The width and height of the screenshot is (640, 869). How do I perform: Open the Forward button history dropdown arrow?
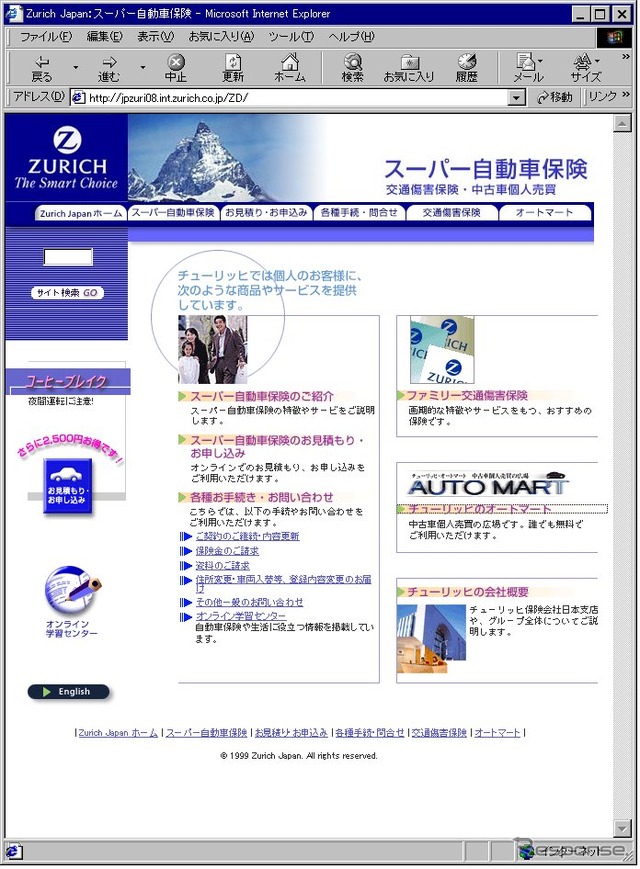tap(142, 68)
